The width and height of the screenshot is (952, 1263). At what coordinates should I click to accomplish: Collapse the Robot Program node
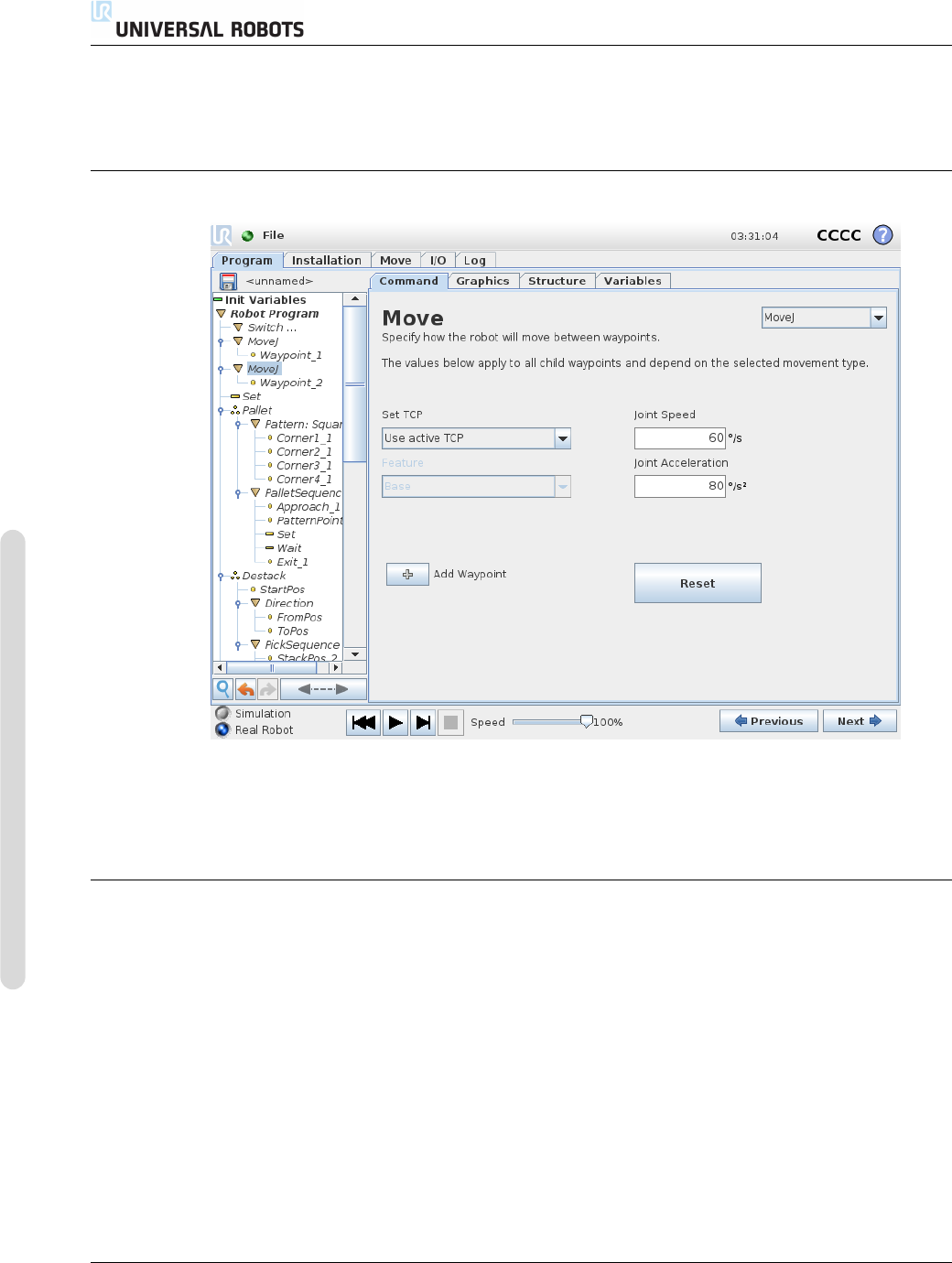pos(221,313)
